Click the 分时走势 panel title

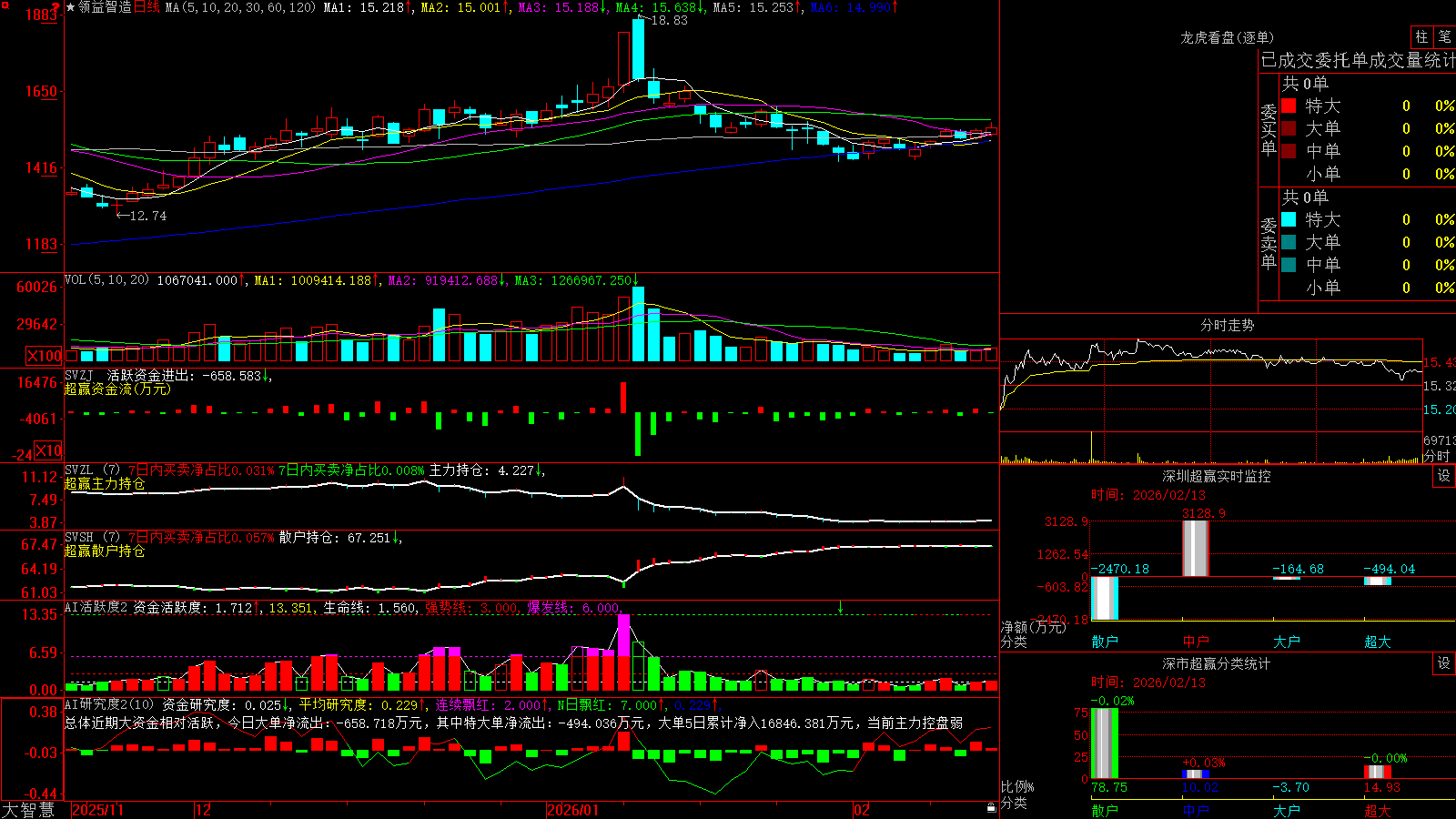pos(1227,325)
